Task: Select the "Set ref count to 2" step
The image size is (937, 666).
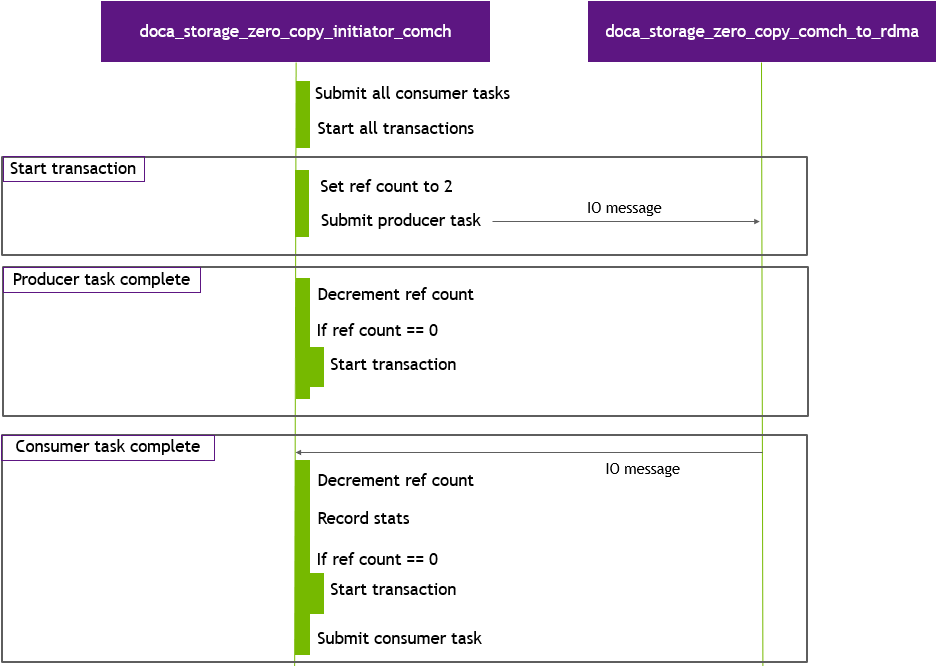Action: click(386, 186)
